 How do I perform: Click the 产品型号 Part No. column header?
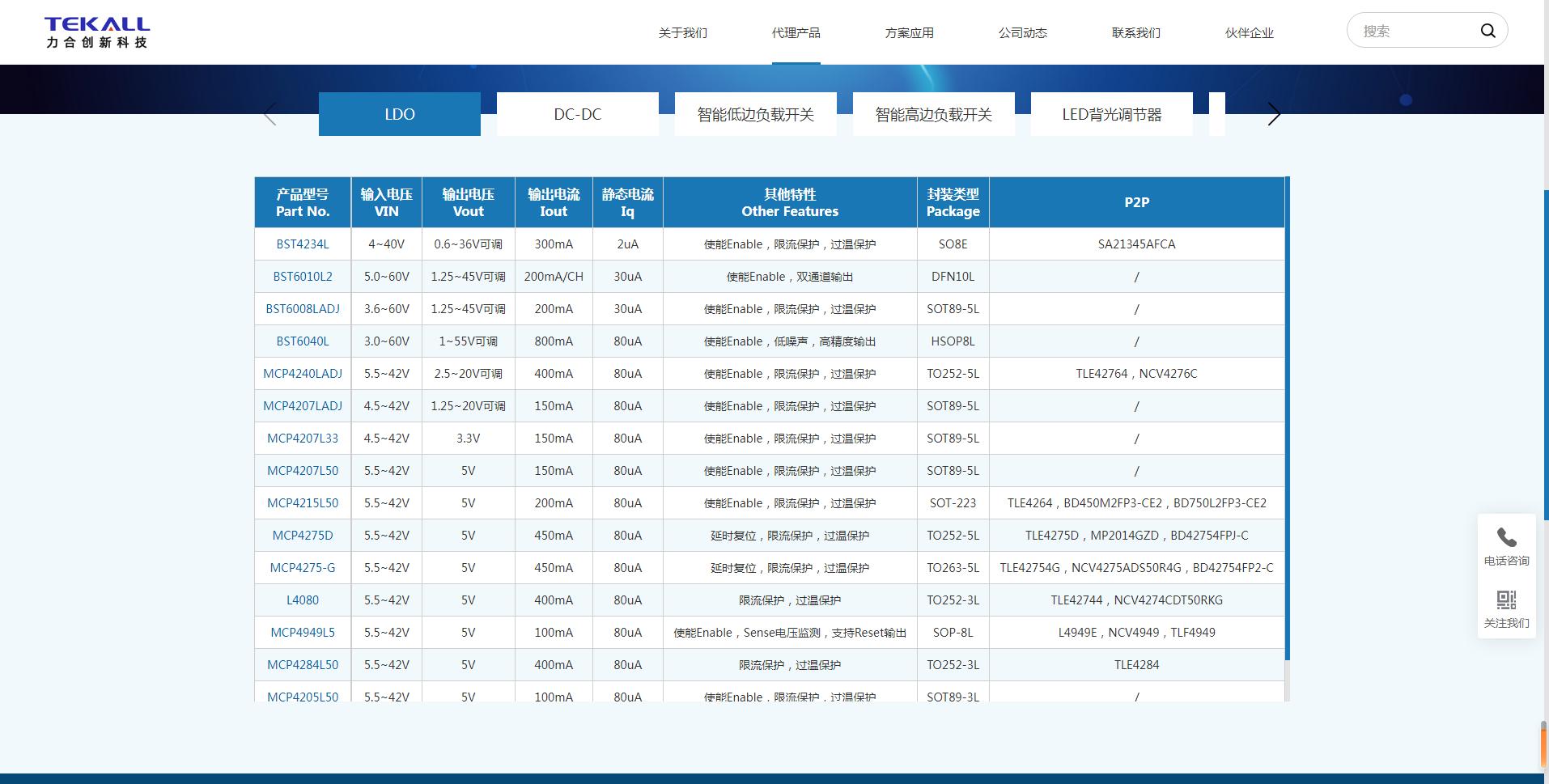(303, 202)
